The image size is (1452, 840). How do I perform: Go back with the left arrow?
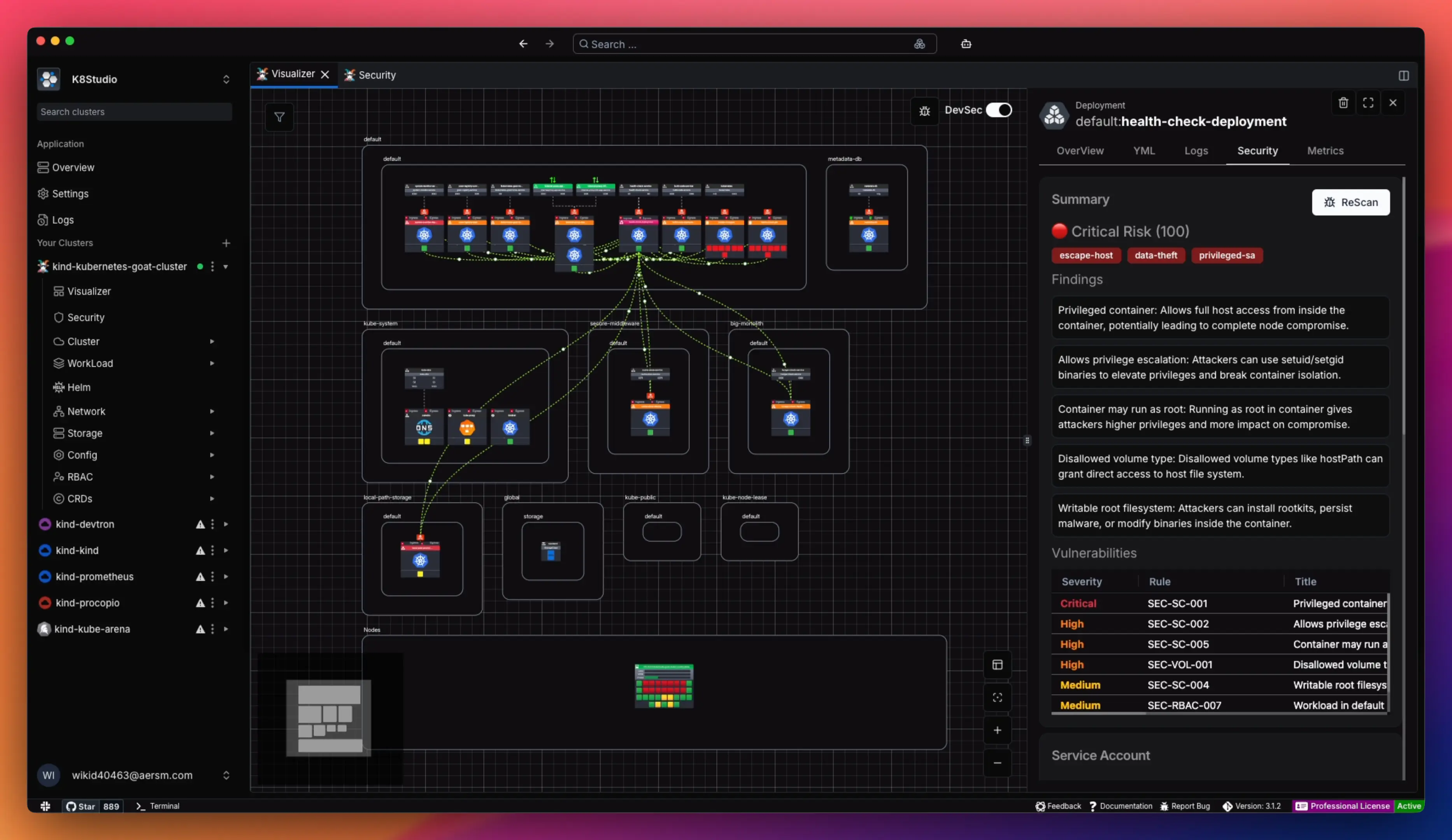point(523,44)
